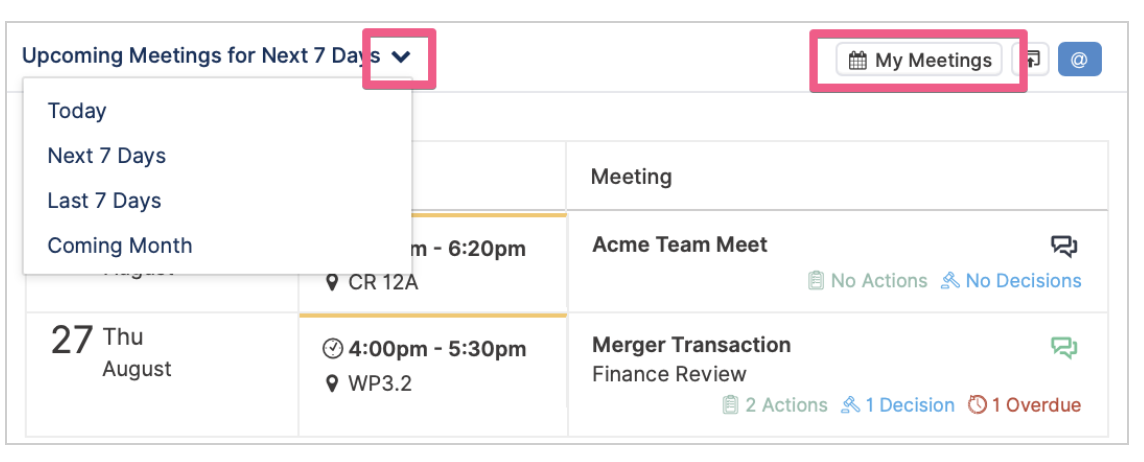
Task: View the 1 Overdue item
Action: pyautogui.click(x=1024, y=405)
